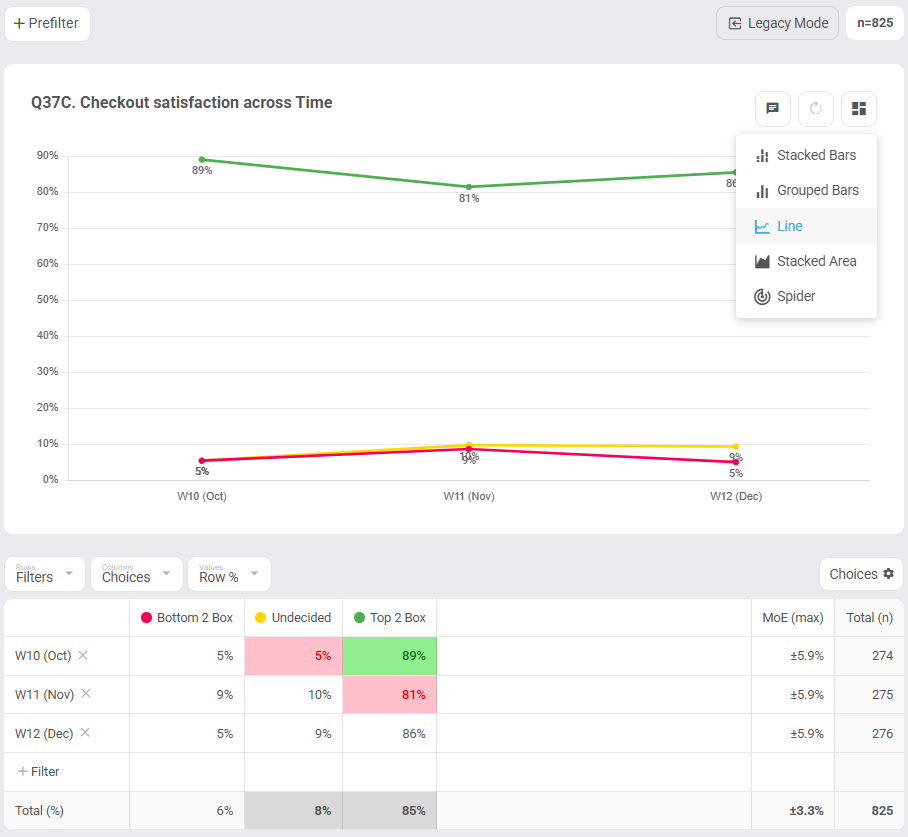Choose the Spider chart option
The height and width of the screenshot is (837, 908).
(x=806, y=297)
